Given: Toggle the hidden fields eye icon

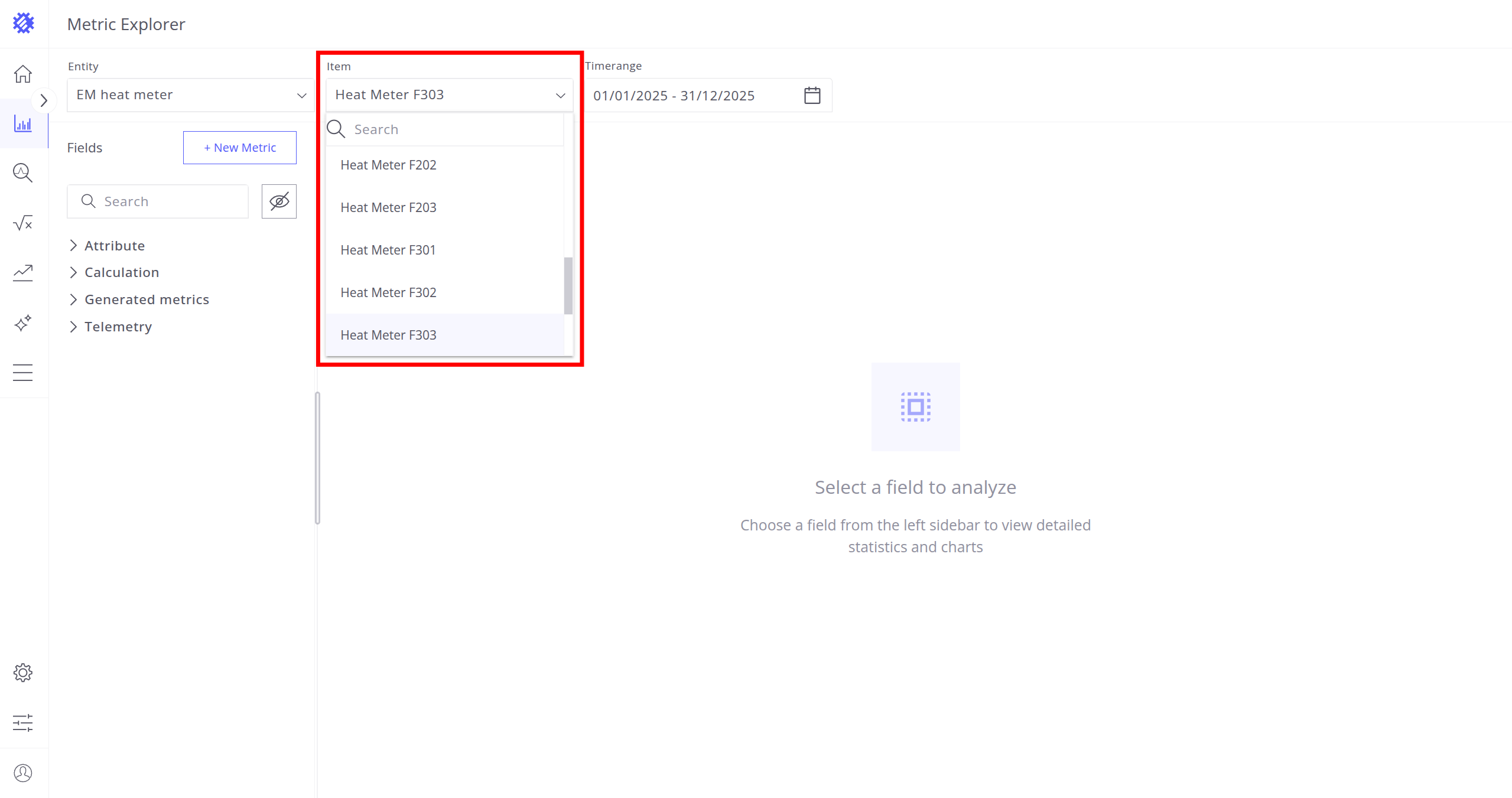Looking at the screenshot, I should [279, 201].
